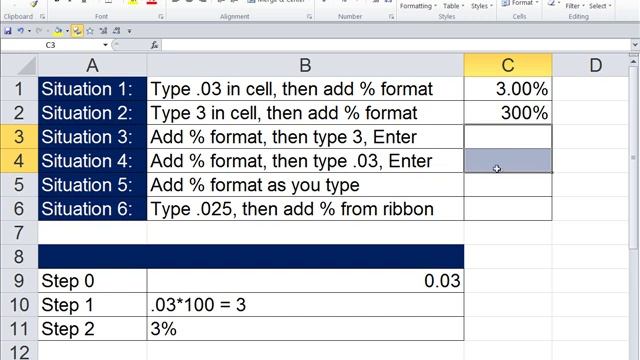Image resolution: width=640 pixels, height=360 pixels.
Task: Click the highlighted orange Quick Access icon
Action: click(x=77, y=31)
